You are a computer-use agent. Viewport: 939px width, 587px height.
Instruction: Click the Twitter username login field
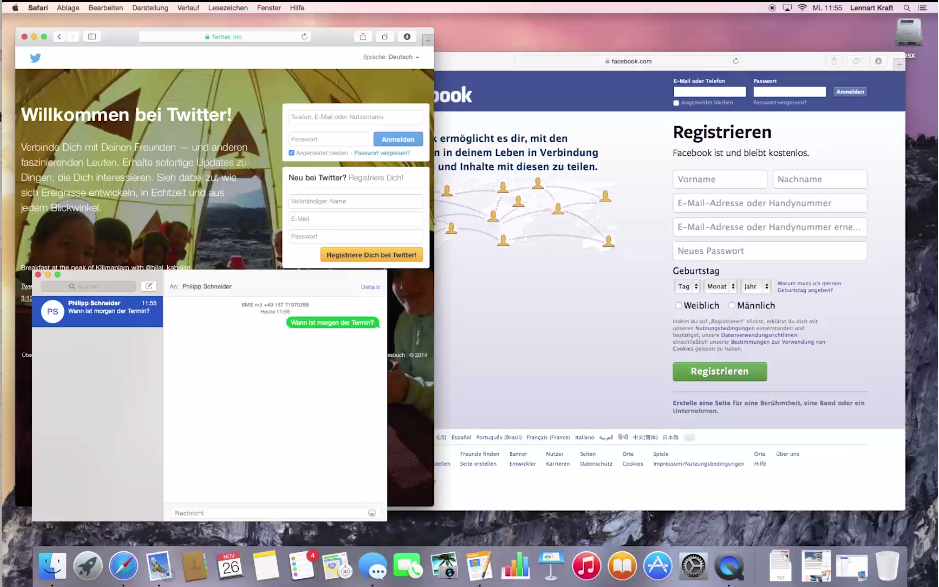coord(356,117)
